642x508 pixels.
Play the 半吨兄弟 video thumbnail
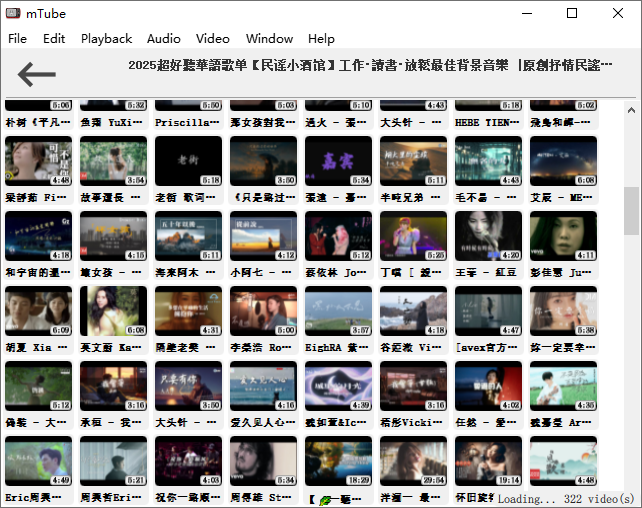click(414, 161)
